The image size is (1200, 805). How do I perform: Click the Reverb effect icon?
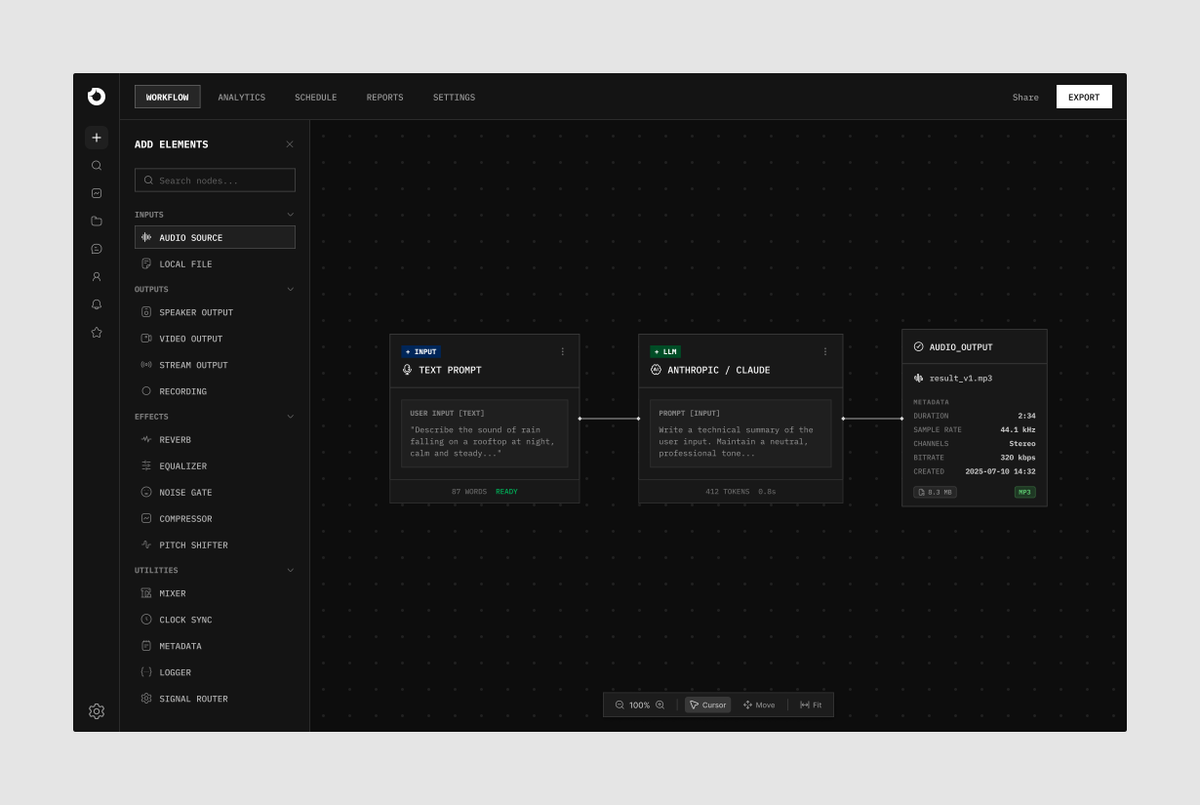tap(146, 440)
